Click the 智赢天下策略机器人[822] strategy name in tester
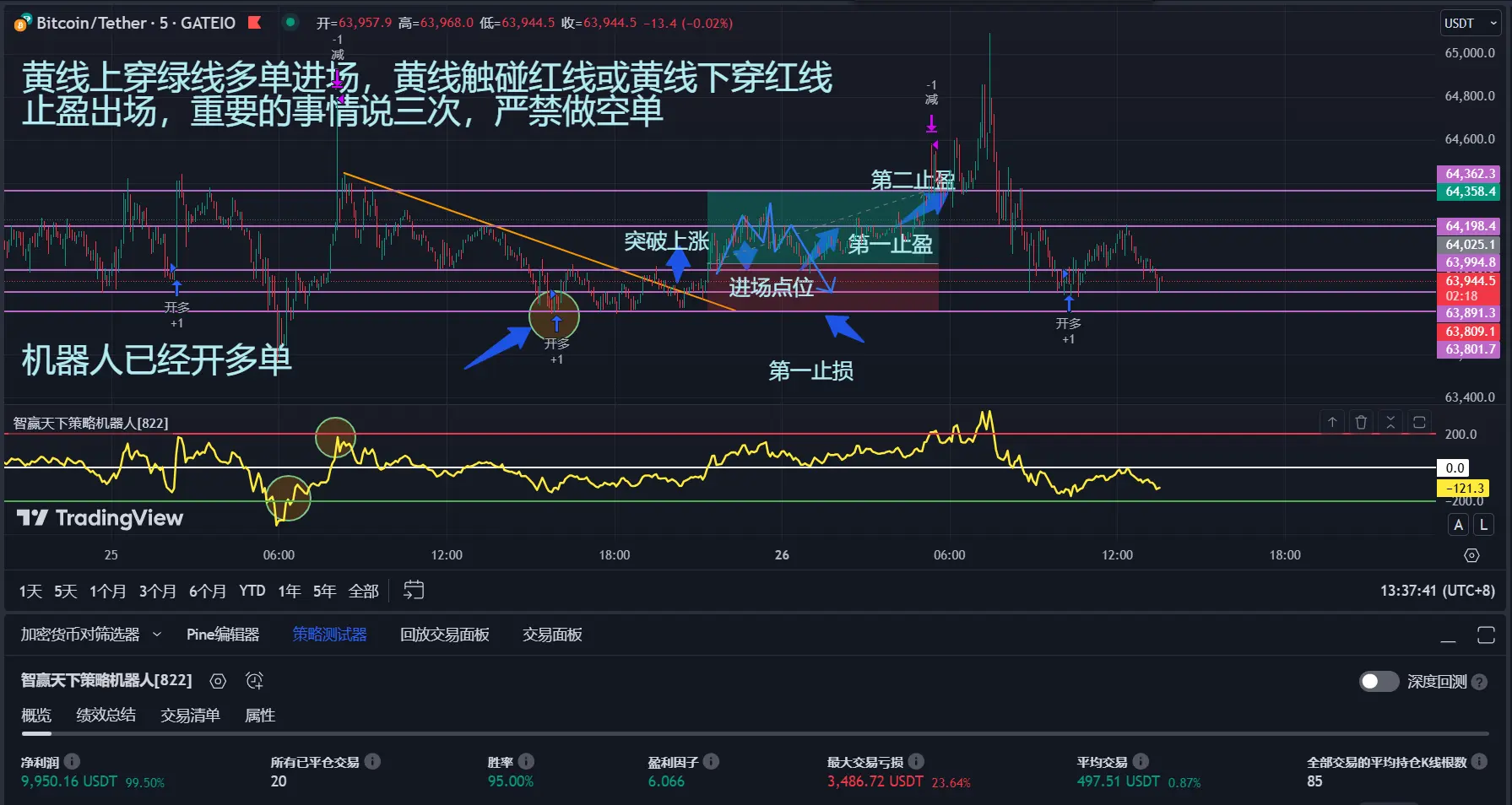This screenshot has height=805, width=1512. pos(106,680)
